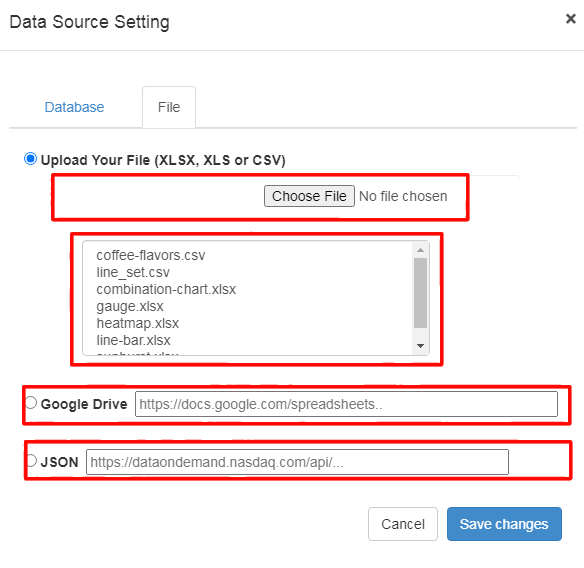The width and height of the screenshot is (584, 568).
Task: Pick heatmap.xlsx from the list
Action: [x=138, y=323]
